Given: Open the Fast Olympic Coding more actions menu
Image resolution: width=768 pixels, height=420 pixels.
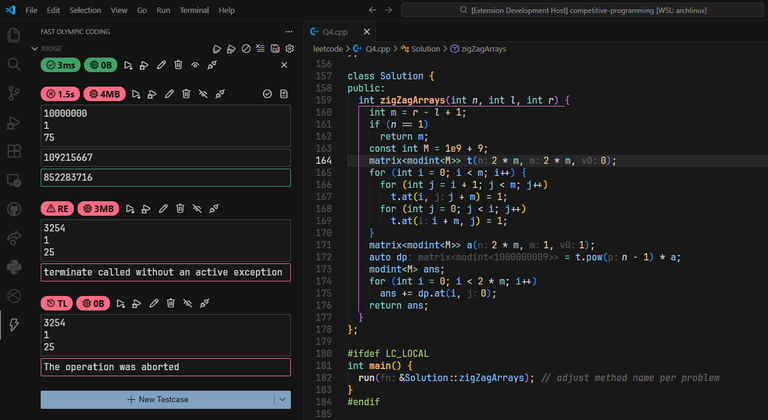Looking at the screenshot, I should [x=289, y=31].
